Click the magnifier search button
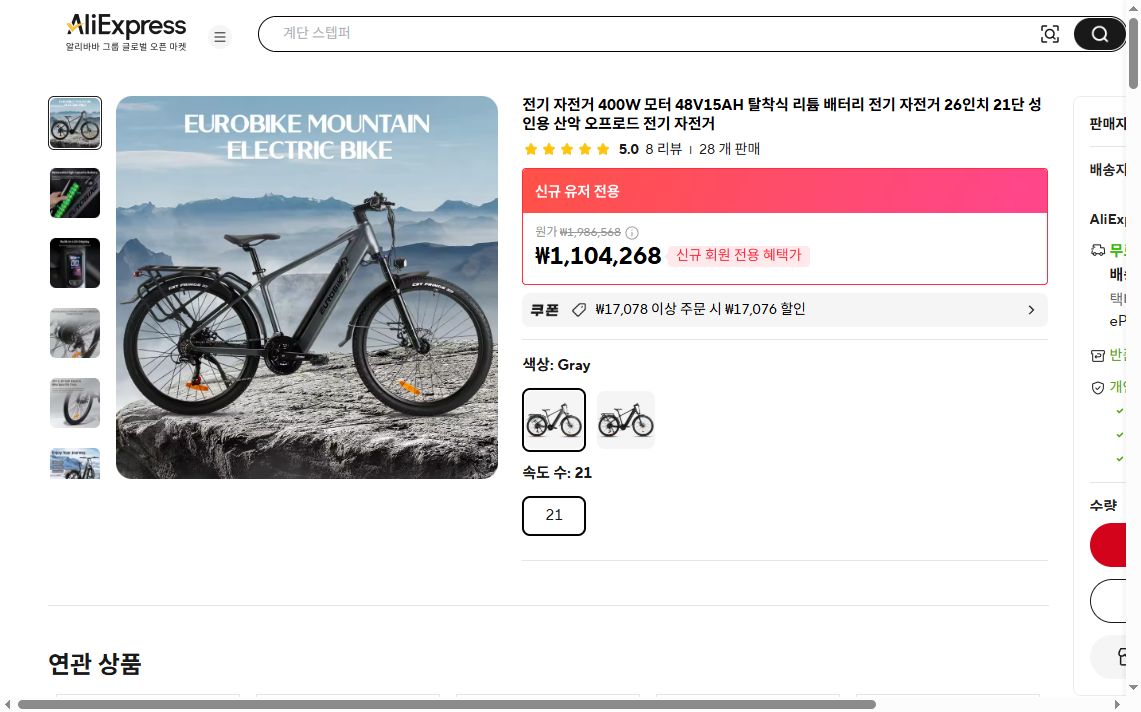1141x712 pixels. click(x=1099, y=33)
